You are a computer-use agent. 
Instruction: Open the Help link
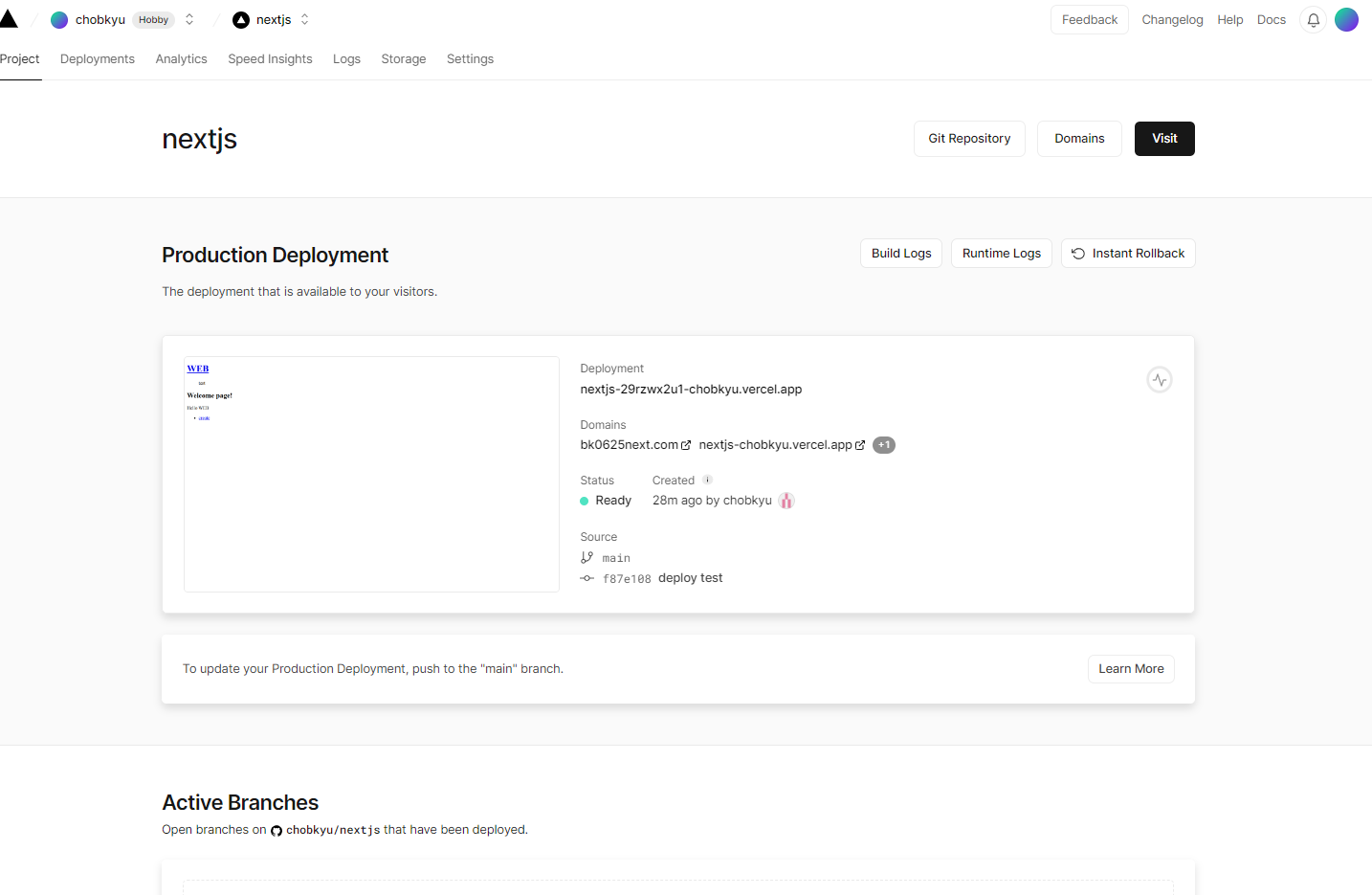click(x=1230, y=20)
